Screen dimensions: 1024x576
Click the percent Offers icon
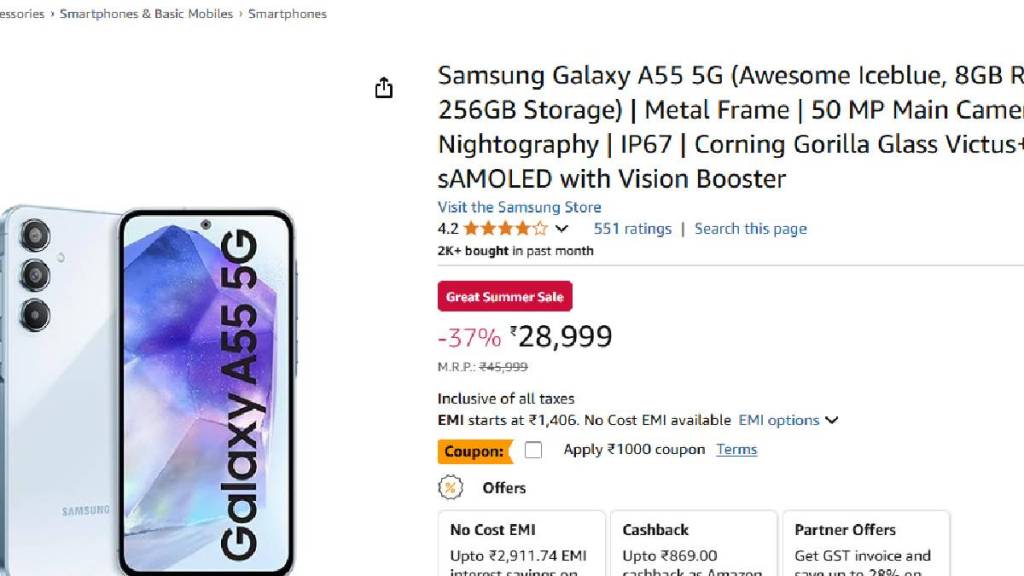point(451,488)
